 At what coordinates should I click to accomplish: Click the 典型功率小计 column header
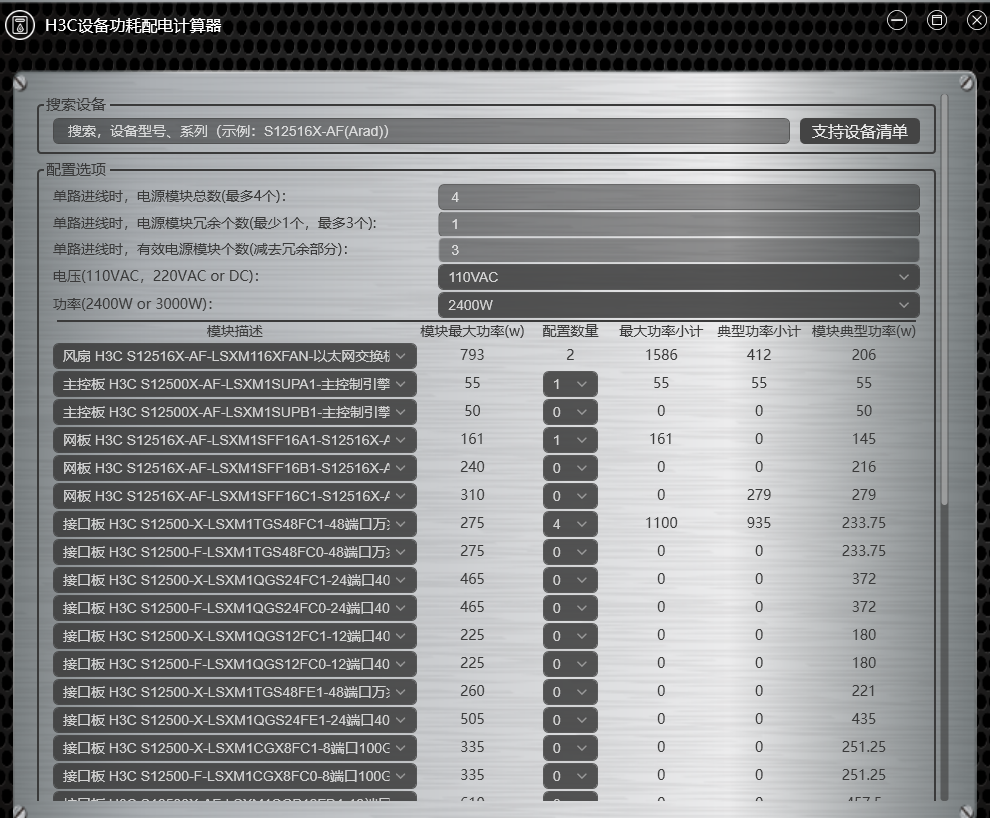759,331
